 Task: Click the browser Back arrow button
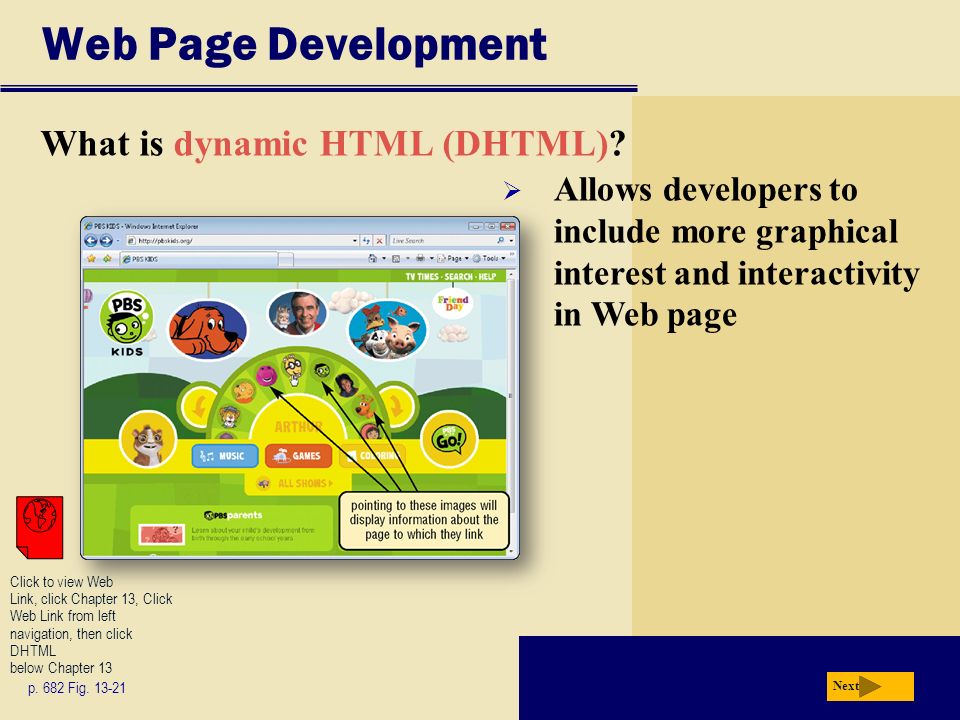(91, 241)
